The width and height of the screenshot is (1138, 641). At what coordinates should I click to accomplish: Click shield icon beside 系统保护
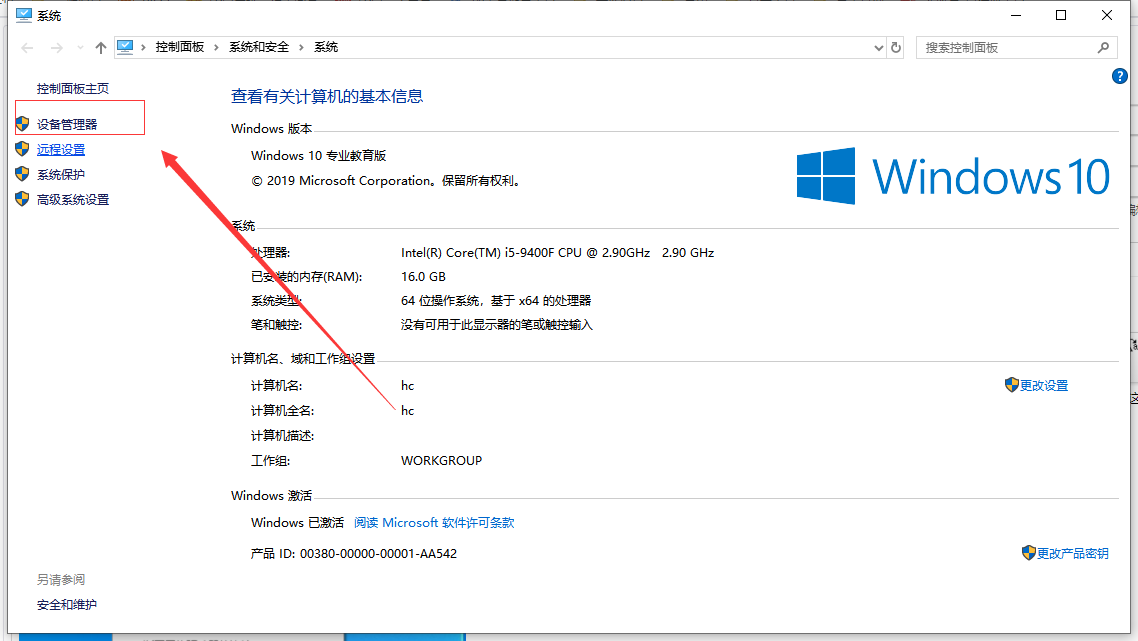22,174
